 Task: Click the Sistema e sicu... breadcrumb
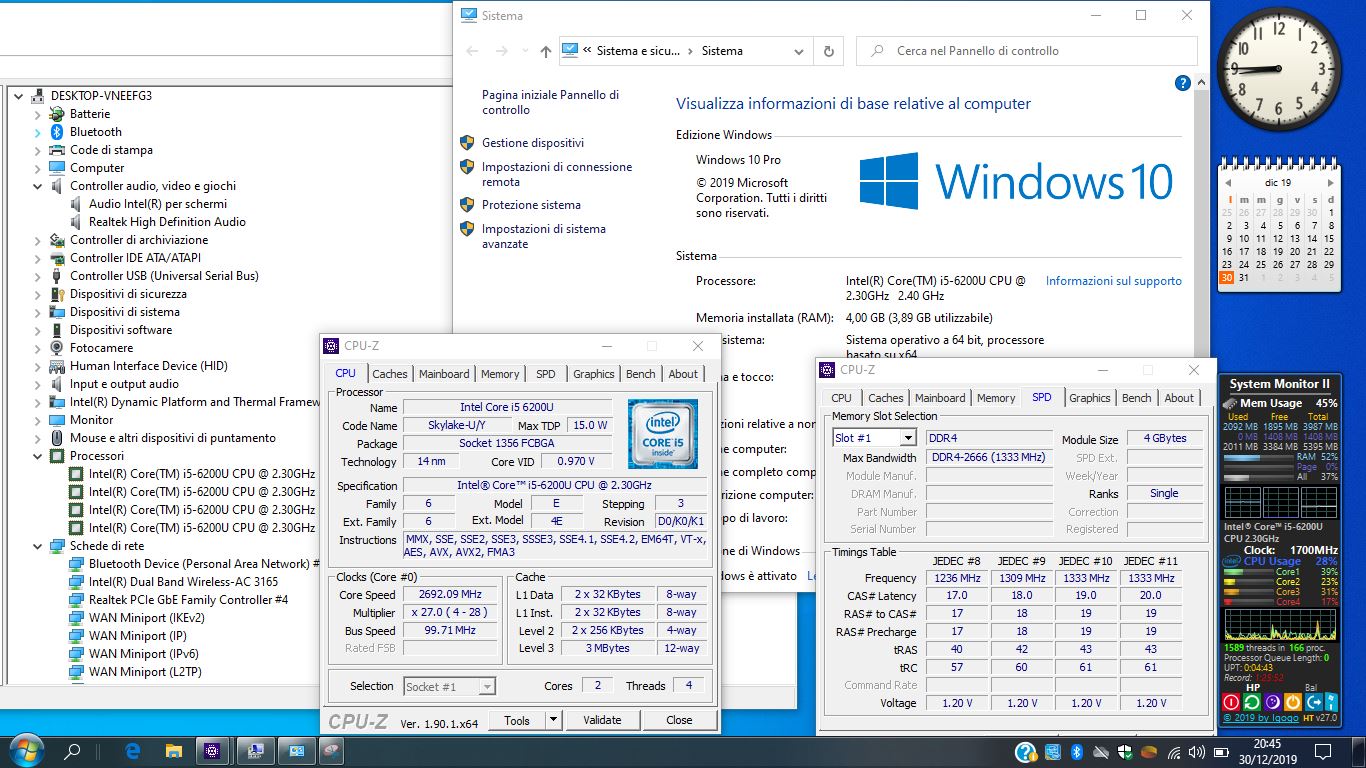[x=638, y=51]
